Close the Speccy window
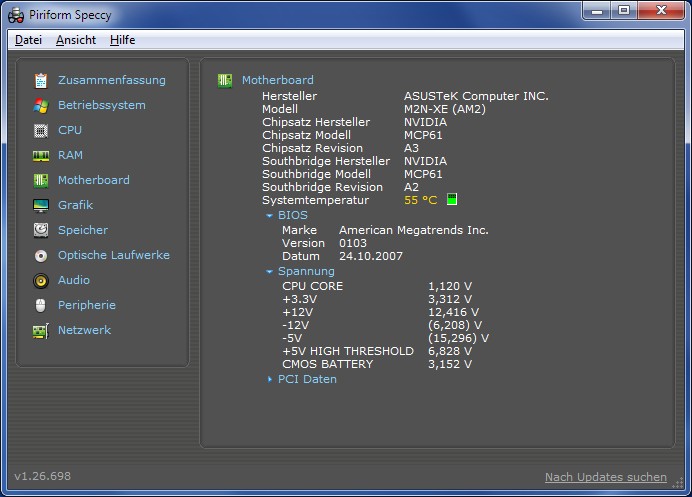692x497 pixels. pyautogui.click(x=661, y=11)
